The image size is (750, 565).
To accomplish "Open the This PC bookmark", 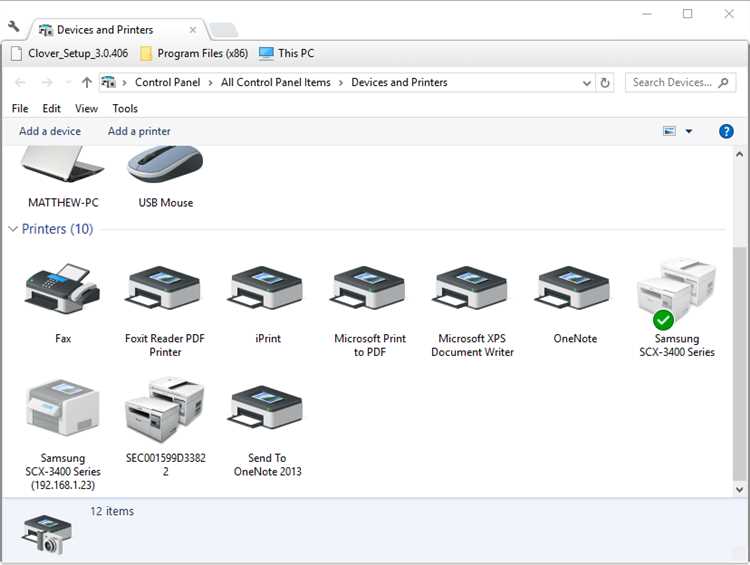I will pyautogui.click(x=287, y=53).
